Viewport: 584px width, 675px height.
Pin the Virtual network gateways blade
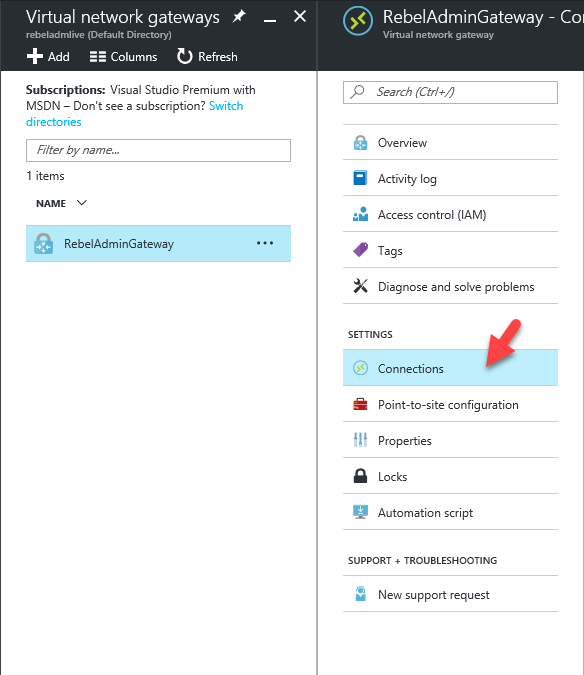[x=239, y=17]
